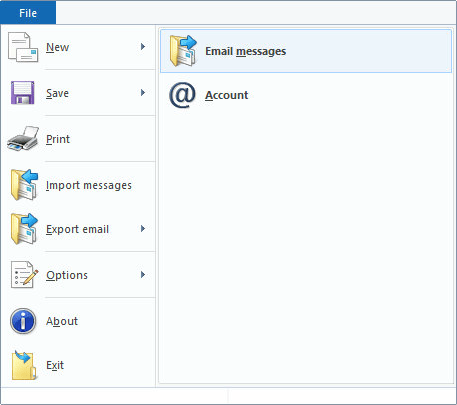457x405 pixels.
Task: Select About in the File menu
Action: [x=62, y=321]
